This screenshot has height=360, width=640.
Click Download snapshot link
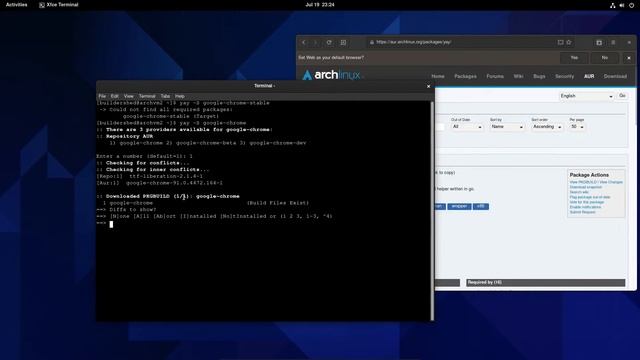585,187
